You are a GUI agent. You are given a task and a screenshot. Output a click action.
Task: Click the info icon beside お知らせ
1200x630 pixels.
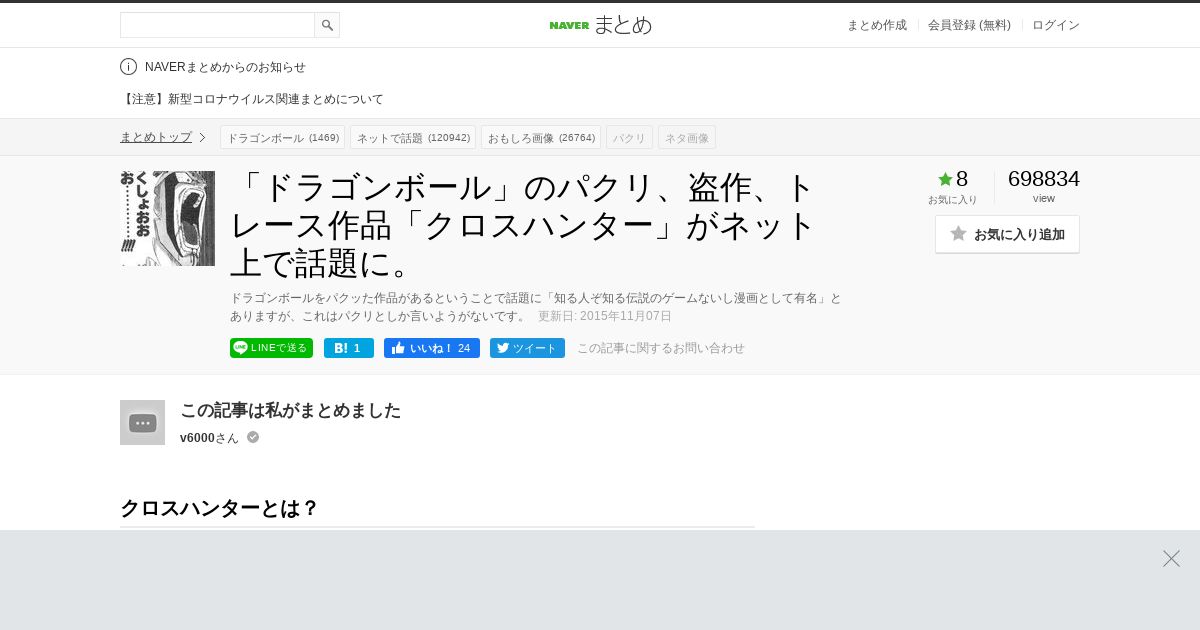click(x=128, y=67)
